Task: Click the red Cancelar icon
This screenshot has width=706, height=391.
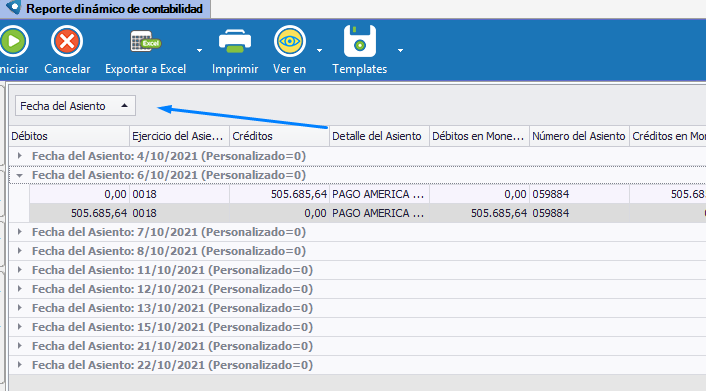Action: pos(67,41)
